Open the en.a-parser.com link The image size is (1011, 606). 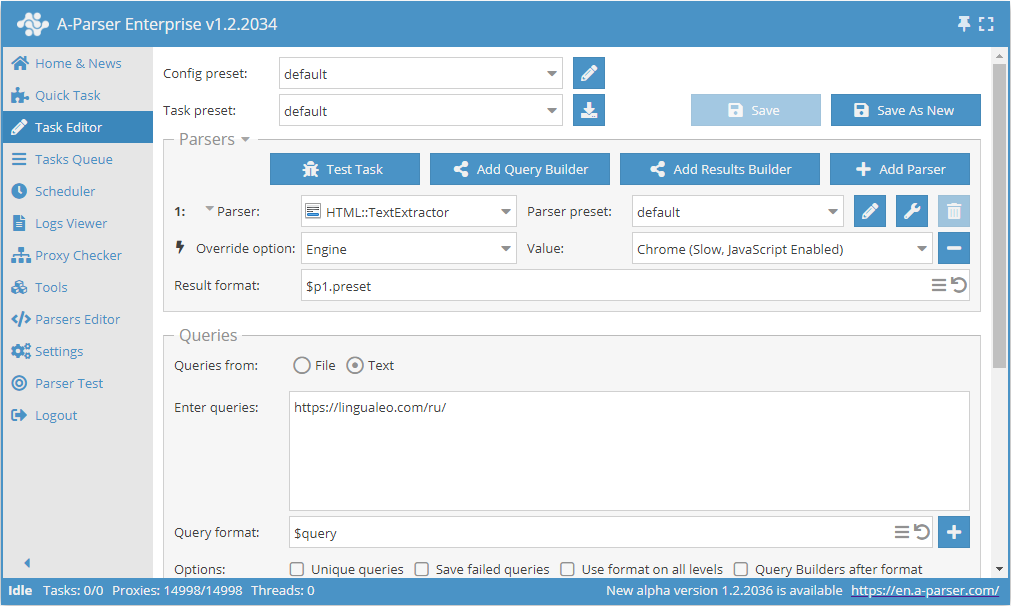(924, 591)
